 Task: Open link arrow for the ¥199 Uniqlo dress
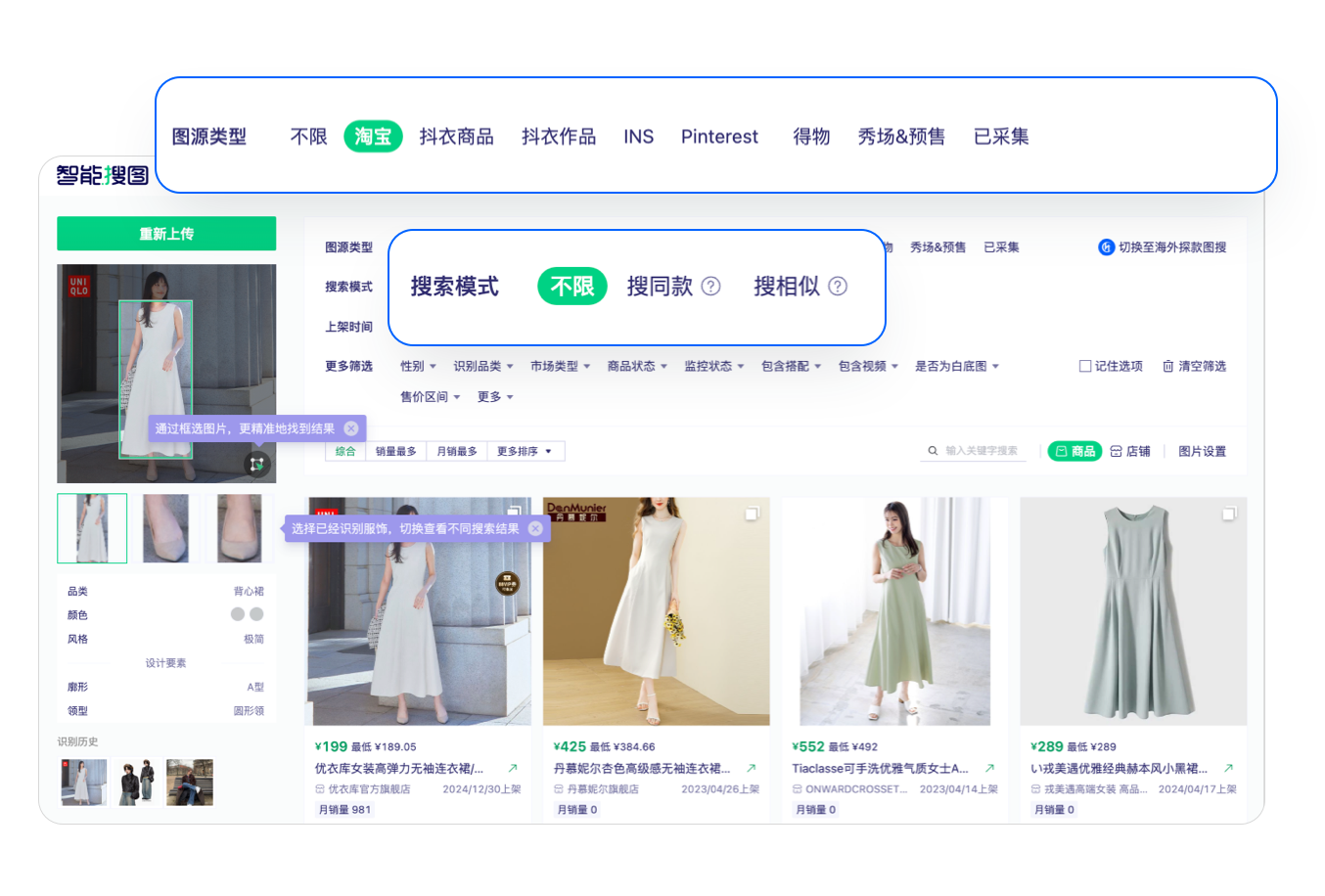click(512, 768)
